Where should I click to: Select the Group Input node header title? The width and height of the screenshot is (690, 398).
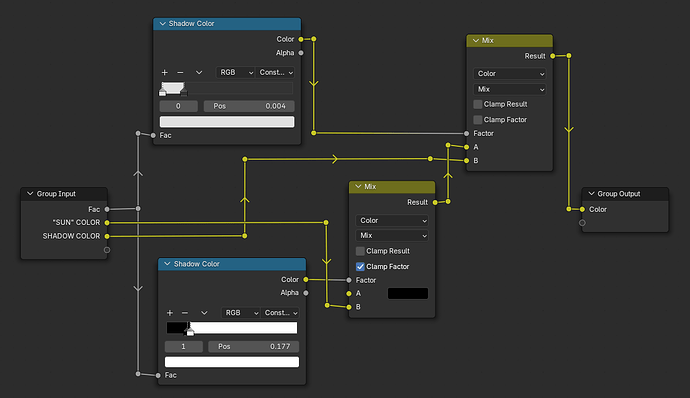point(56,194)
